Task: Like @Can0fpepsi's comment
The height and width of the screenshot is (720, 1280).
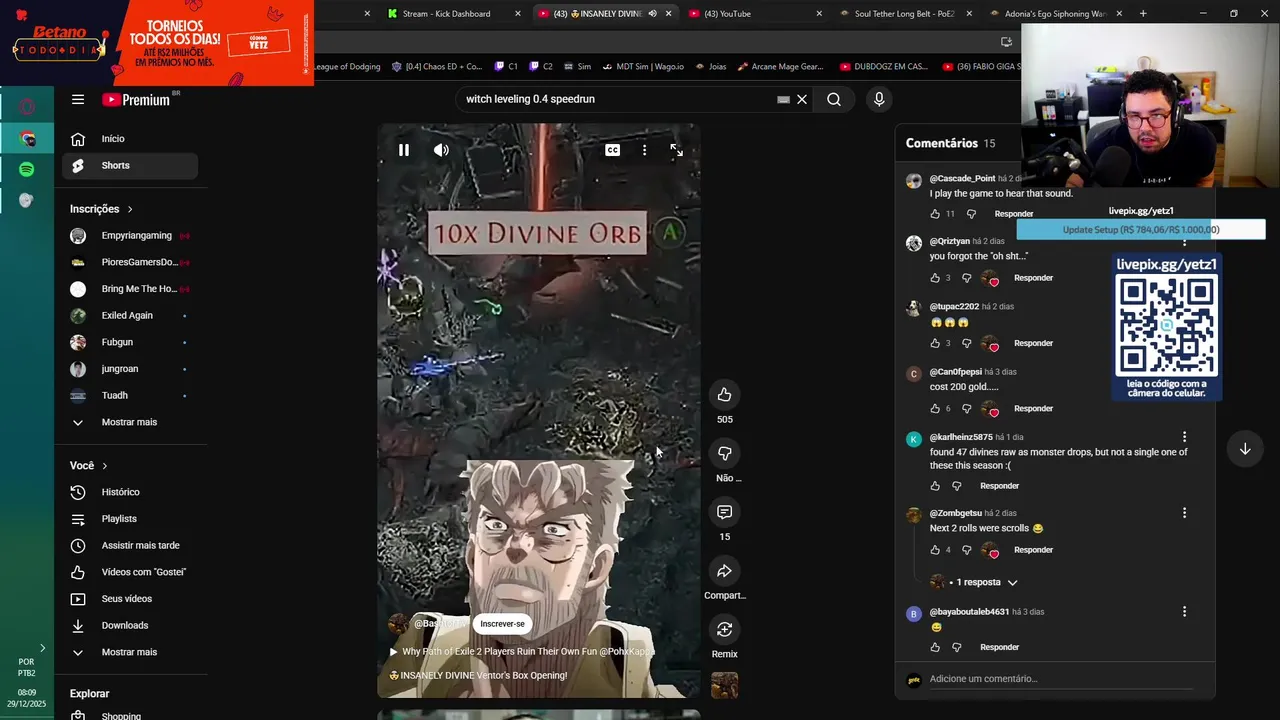Action: 935,409
